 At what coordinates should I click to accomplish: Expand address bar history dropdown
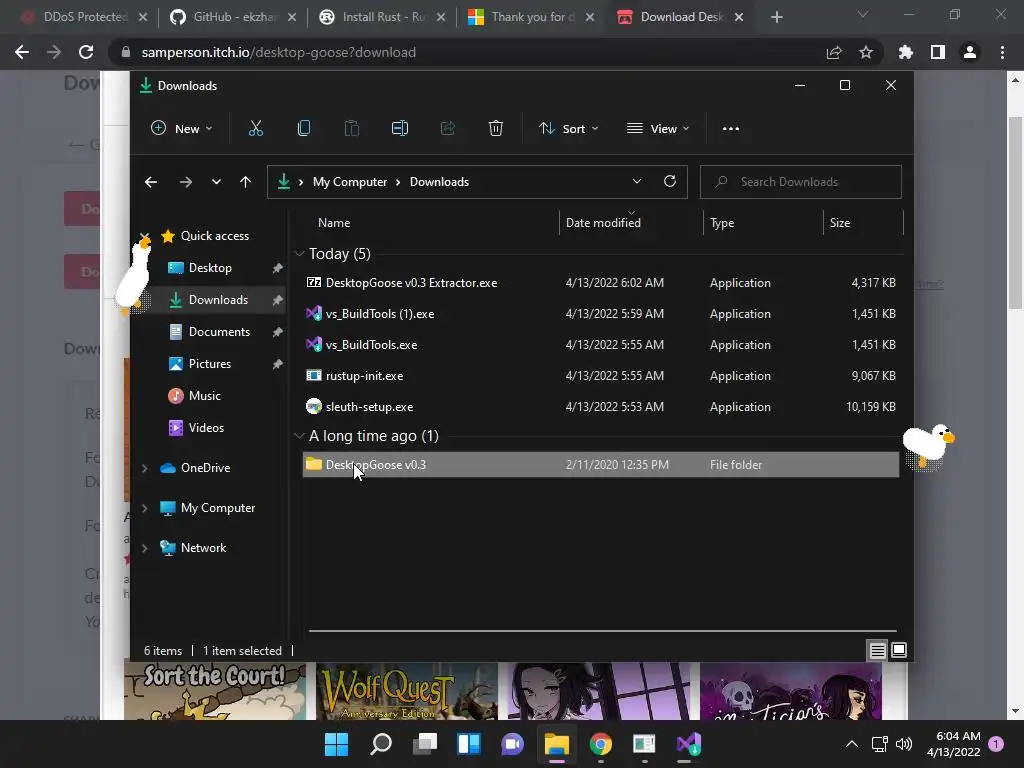[x=637, y=182]
